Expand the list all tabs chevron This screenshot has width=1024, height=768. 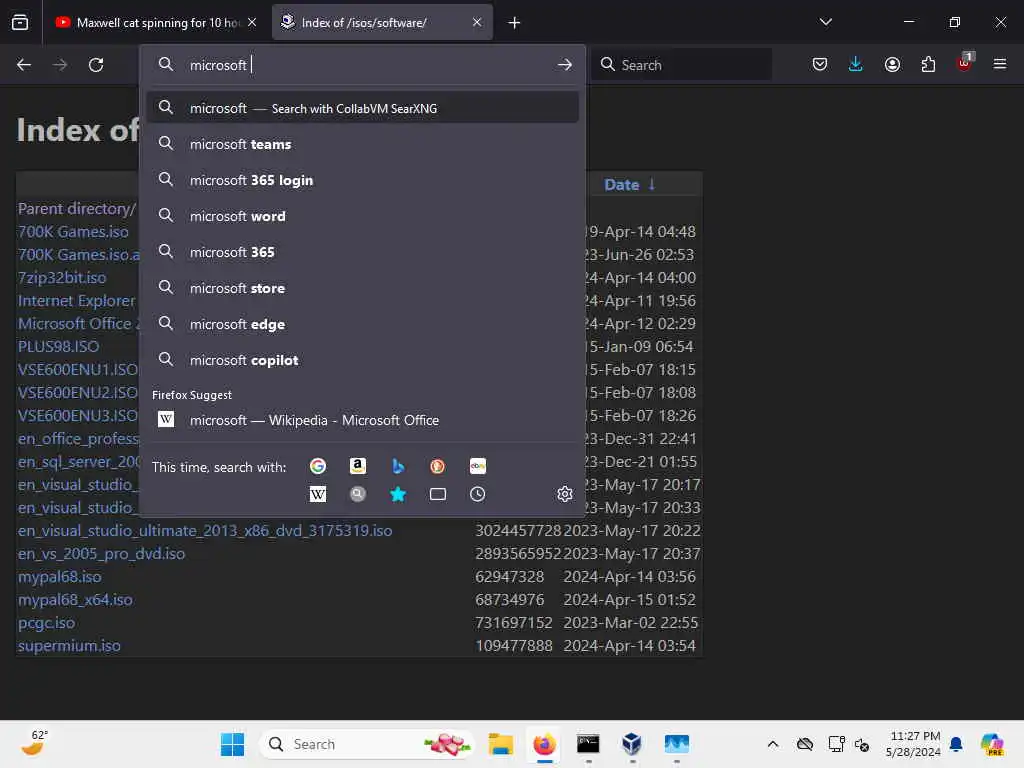[826, 23]
